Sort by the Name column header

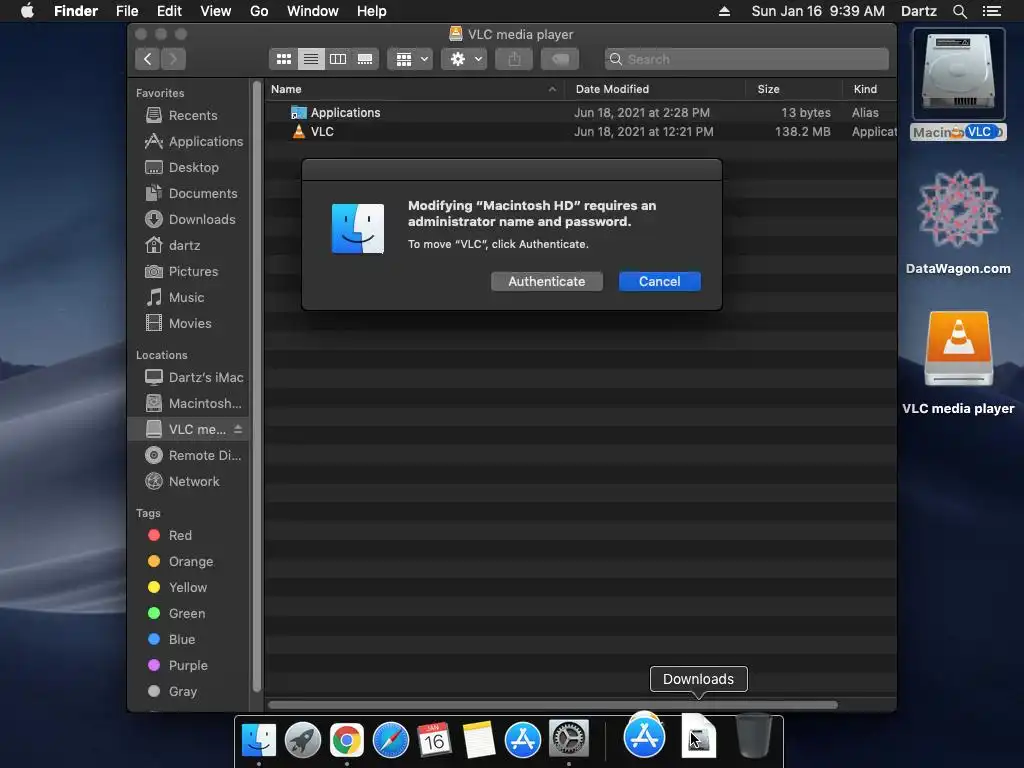[x=415, y=89]
